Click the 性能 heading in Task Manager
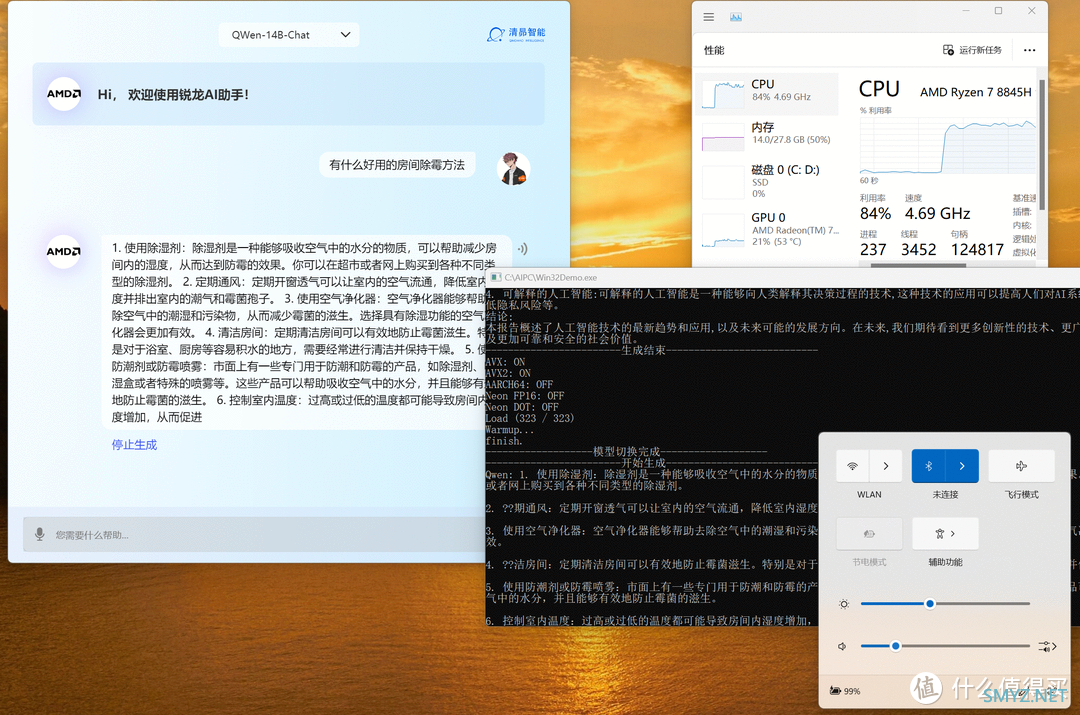 pyautogui.click(x=714, y=50)
